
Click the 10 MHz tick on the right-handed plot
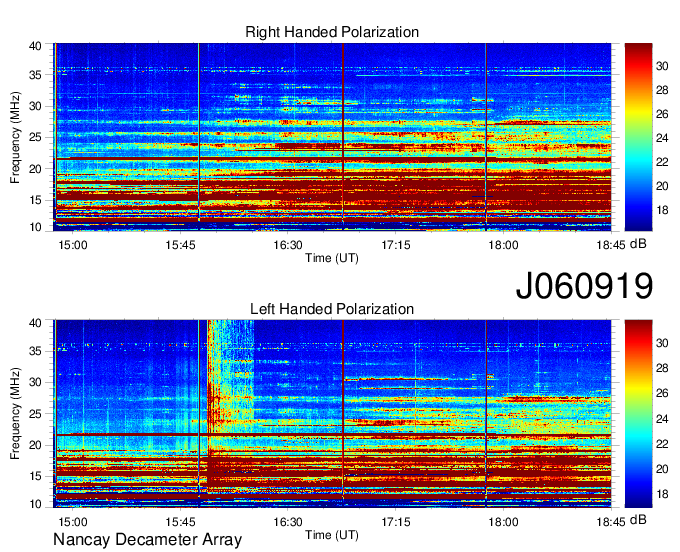[x=35, y=227]
